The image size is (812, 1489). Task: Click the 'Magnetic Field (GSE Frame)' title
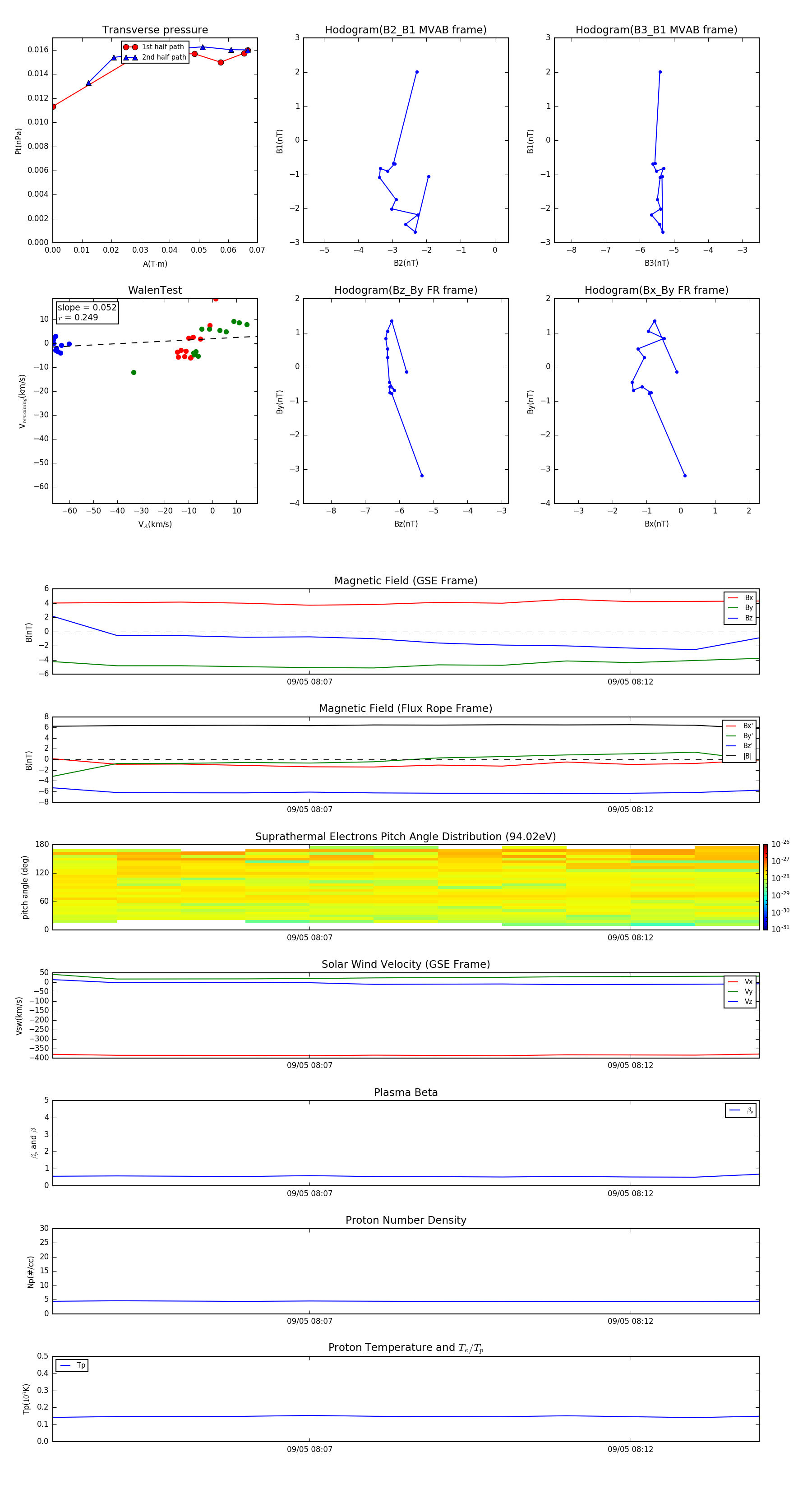(x=406, y=581)
